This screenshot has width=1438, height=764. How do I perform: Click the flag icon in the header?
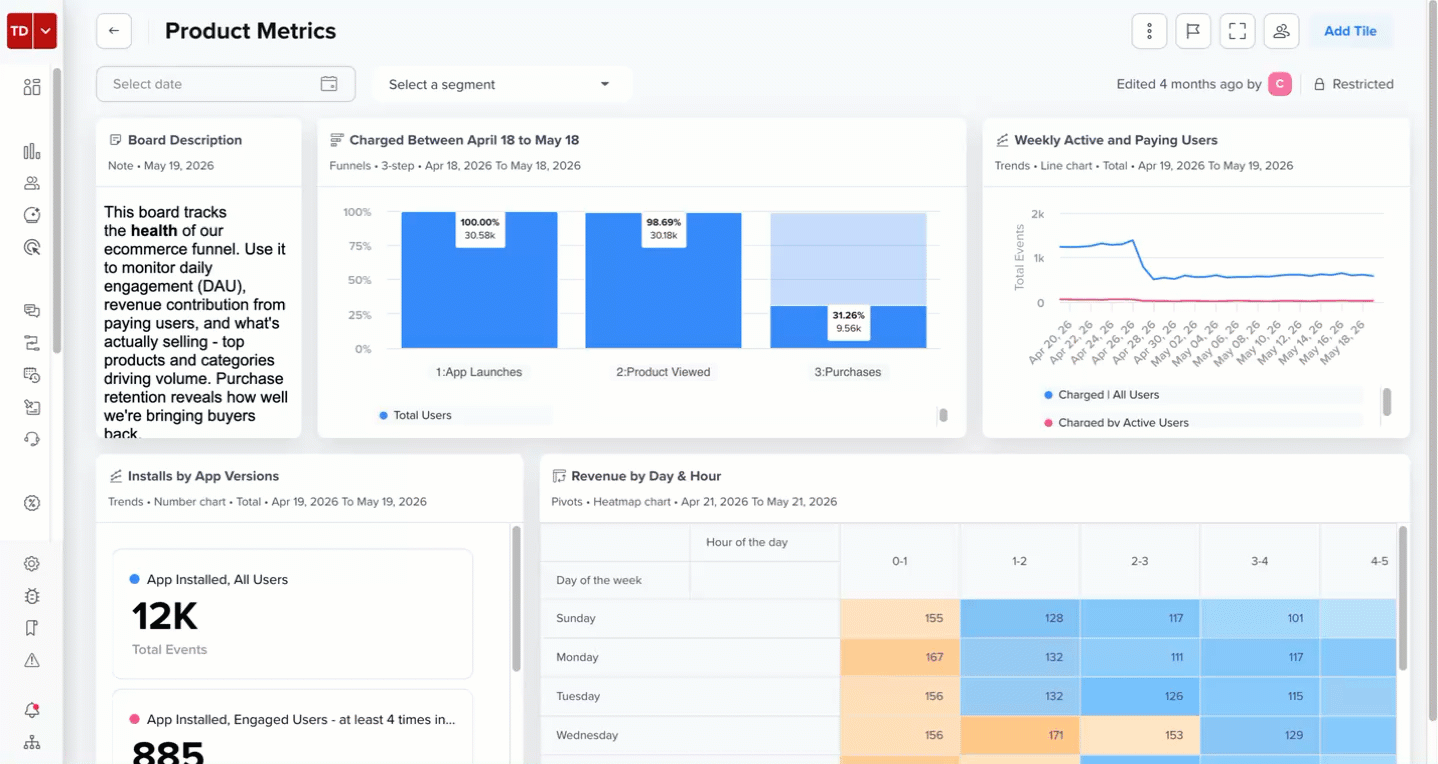[x=1193, y=31]
